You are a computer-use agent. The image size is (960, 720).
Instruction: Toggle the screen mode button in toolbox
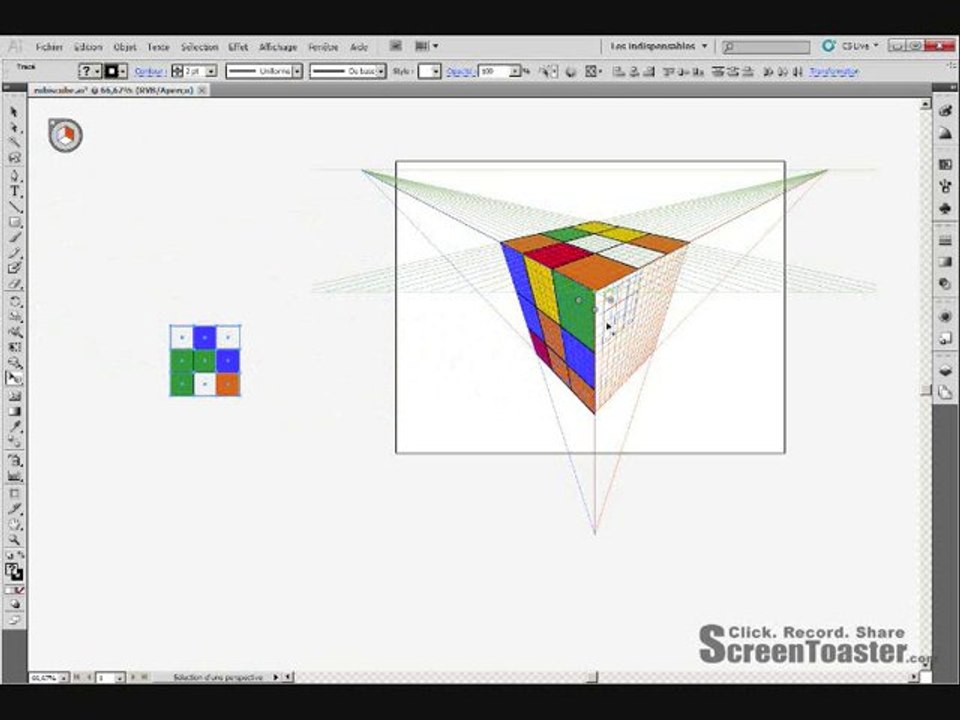15,620
